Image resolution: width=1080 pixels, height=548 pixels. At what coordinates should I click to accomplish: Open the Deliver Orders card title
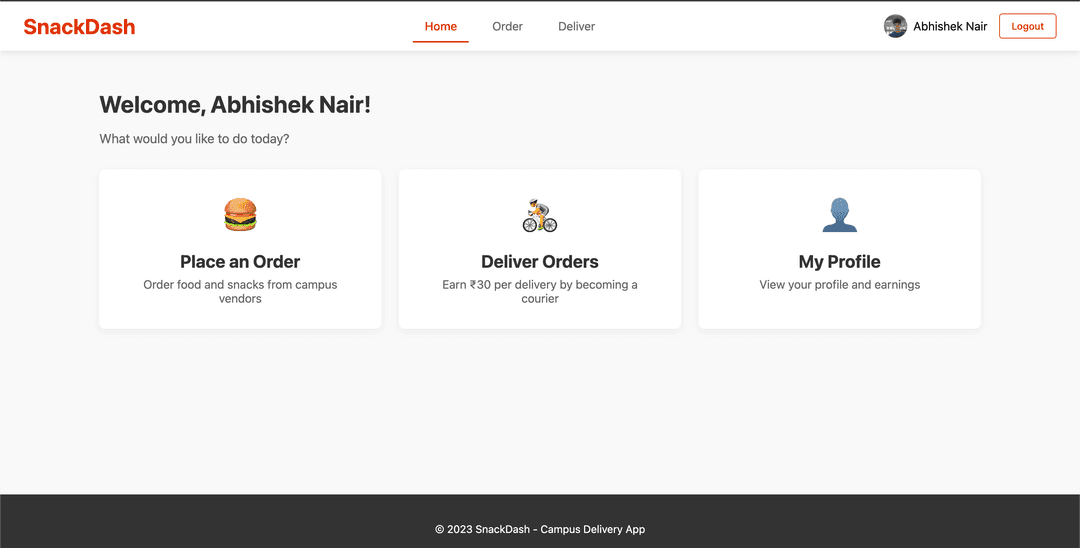[540, 262]
